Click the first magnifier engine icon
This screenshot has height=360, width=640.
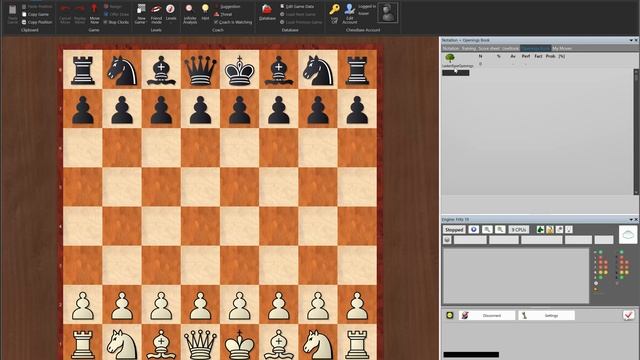pyautogui.click(x=487, y=230)
